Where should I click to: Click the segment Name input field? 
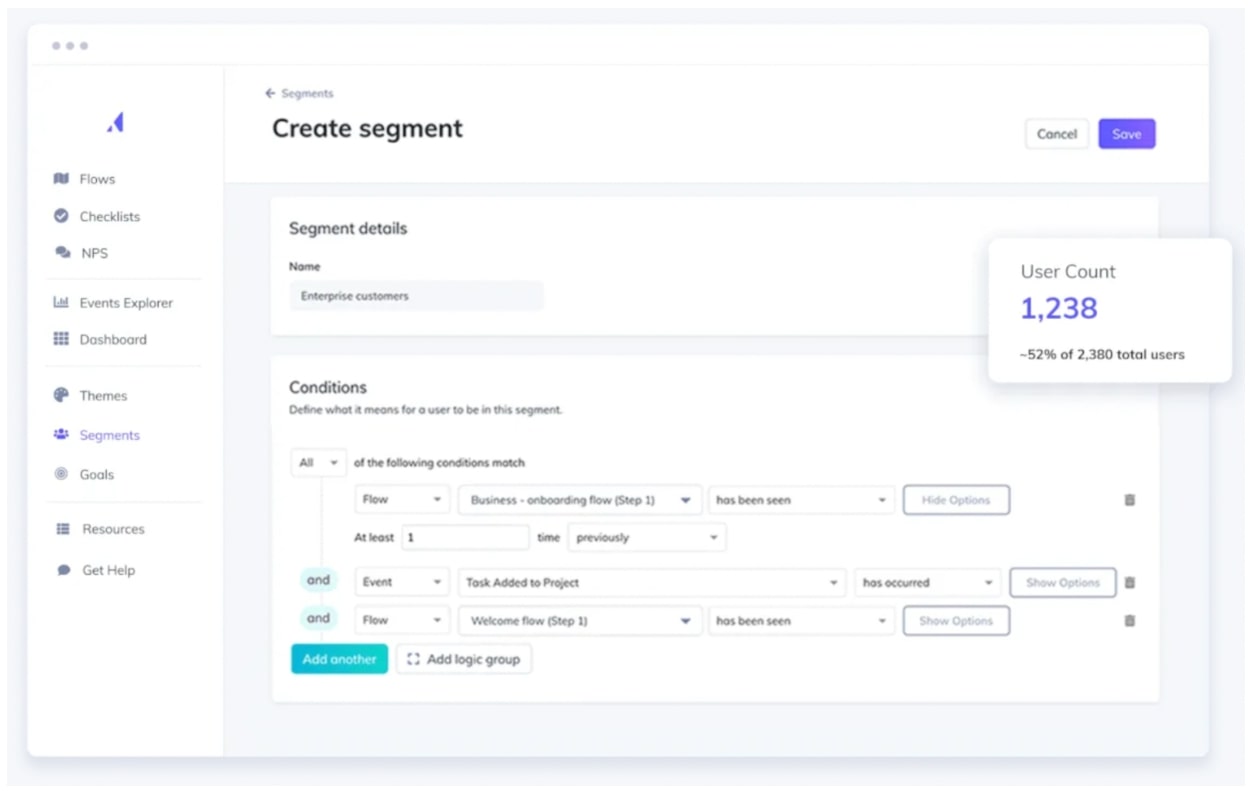[416, 296]
